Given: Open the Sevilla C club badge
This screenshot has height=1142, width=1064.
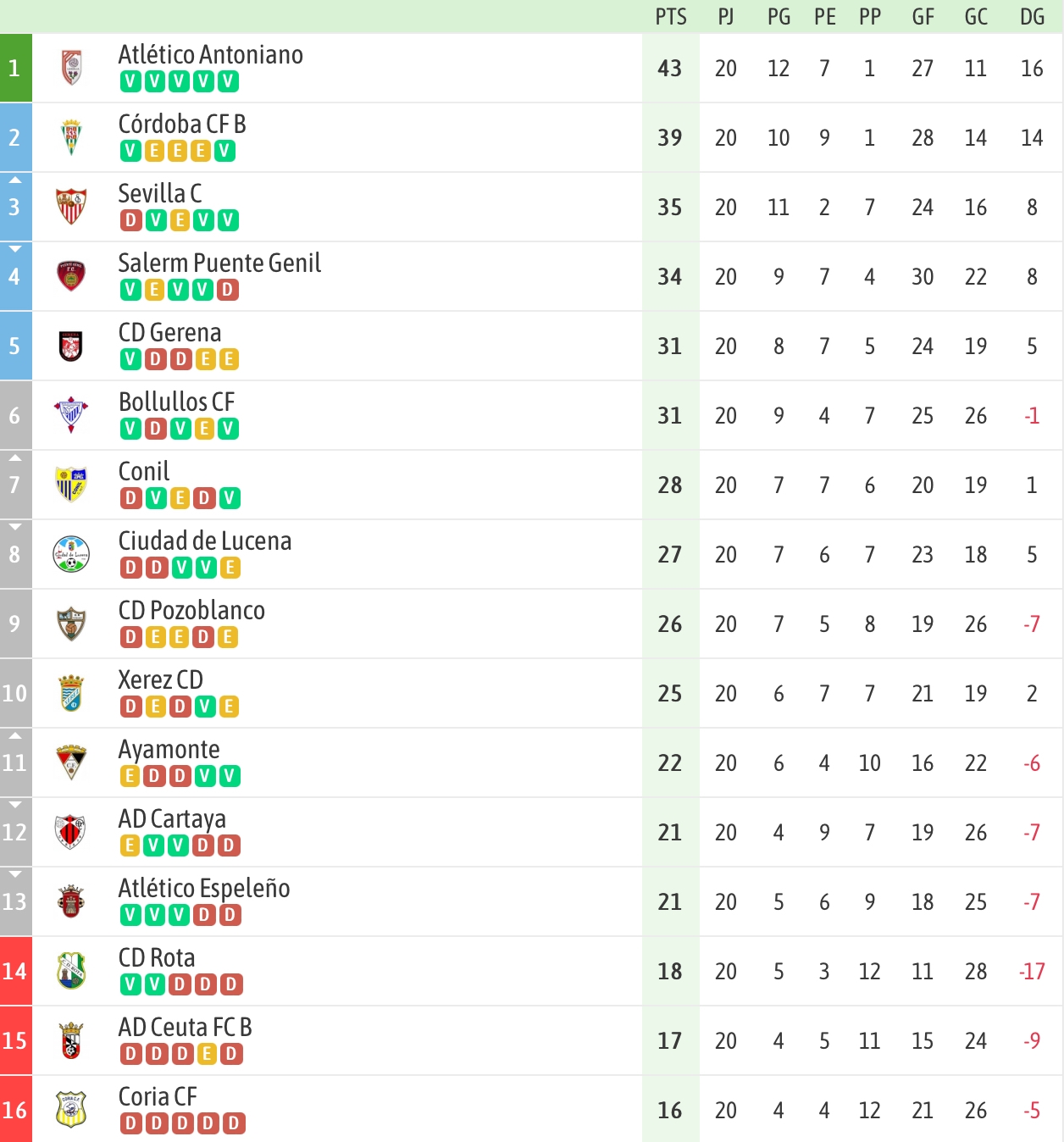Looking at the screenshot, I should 71,207.
